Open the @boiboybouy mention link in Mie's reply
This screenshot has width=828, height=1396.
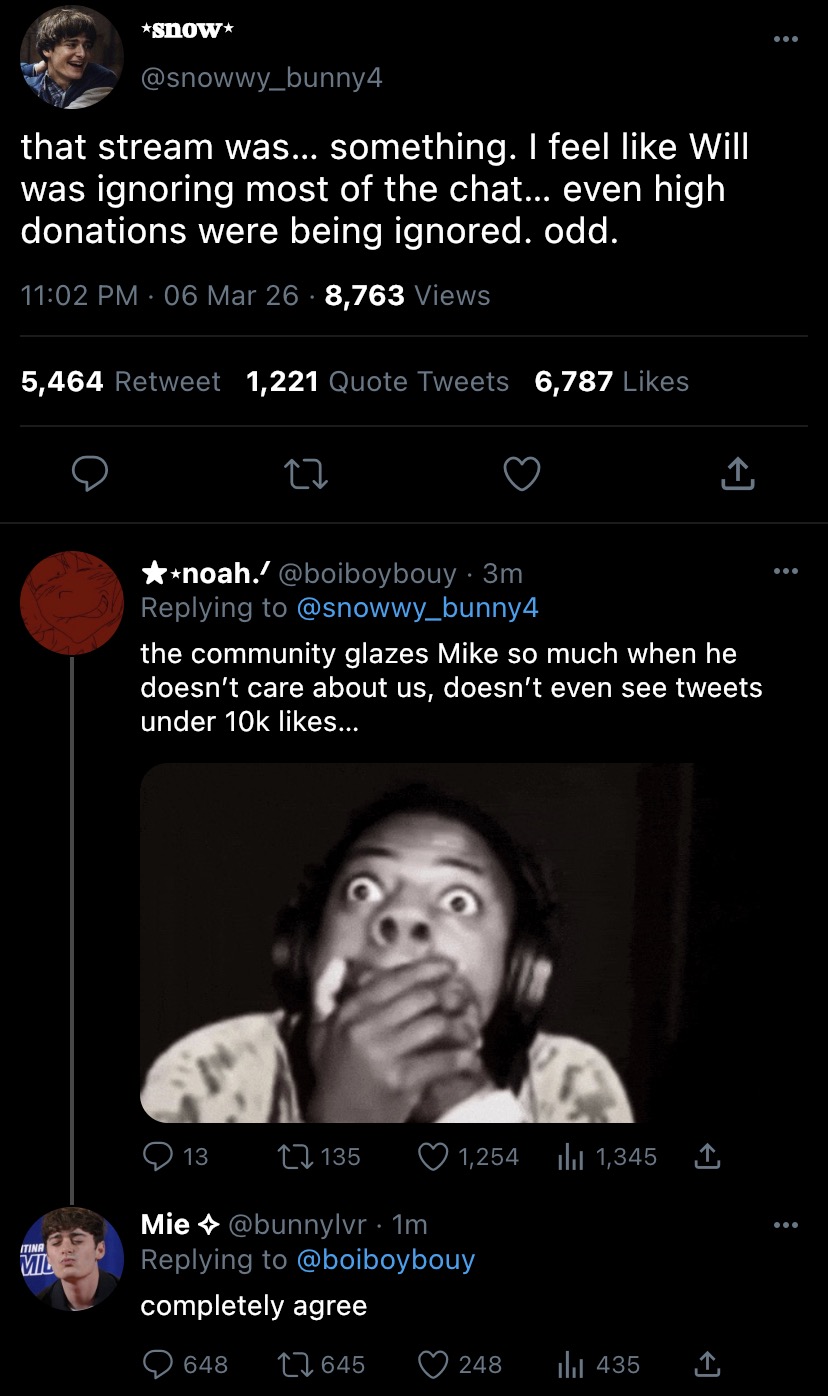point(385,1260)
